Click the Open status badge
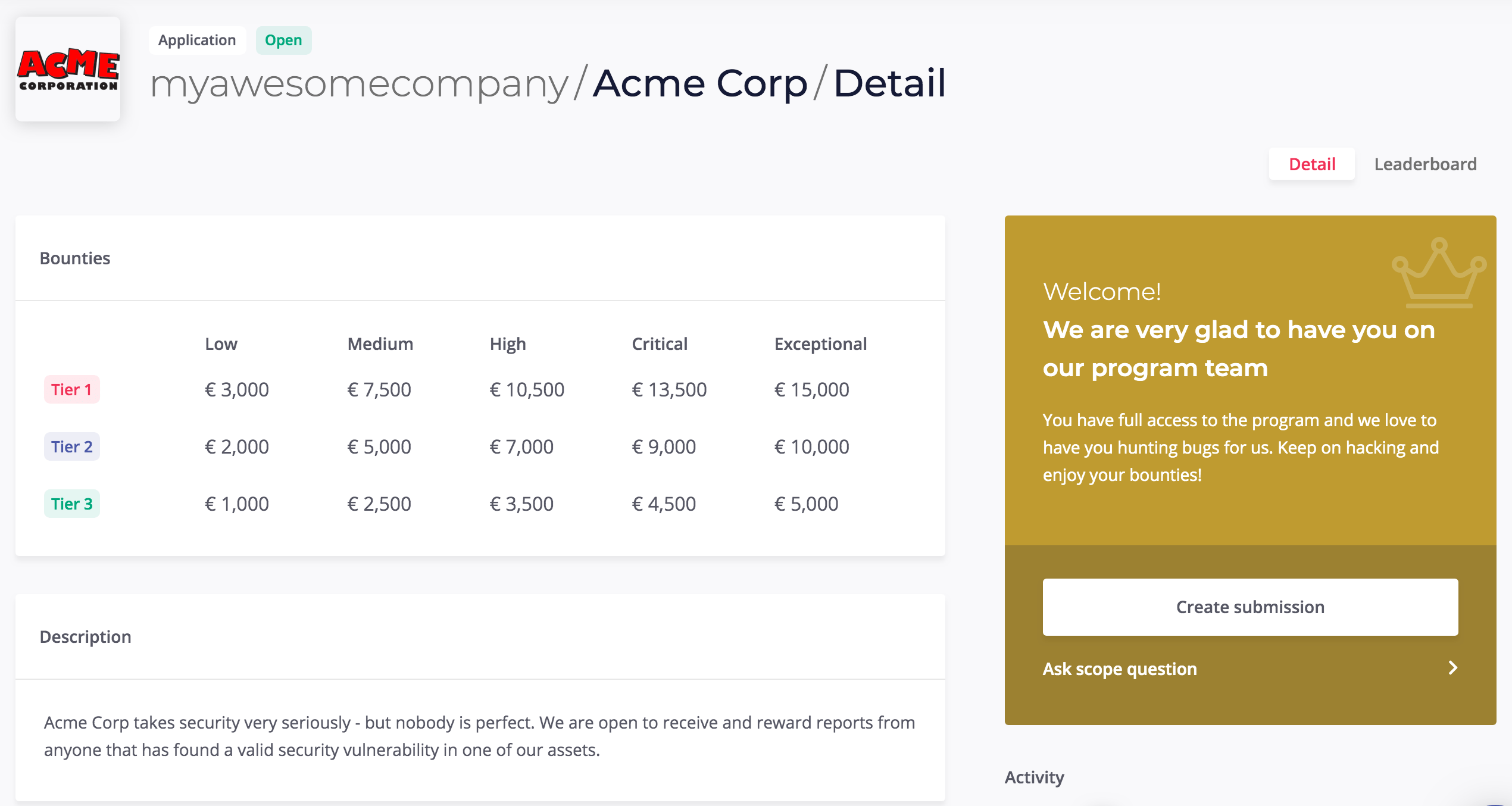The width and height of the screenshot is (1512, 806). point(283,40)
